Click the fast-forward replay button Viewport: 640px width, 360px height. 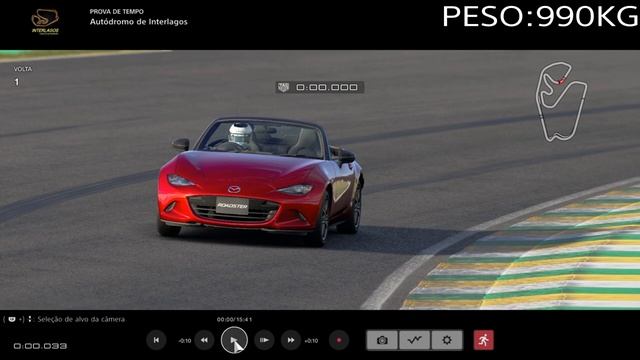(x=291, y=340)
